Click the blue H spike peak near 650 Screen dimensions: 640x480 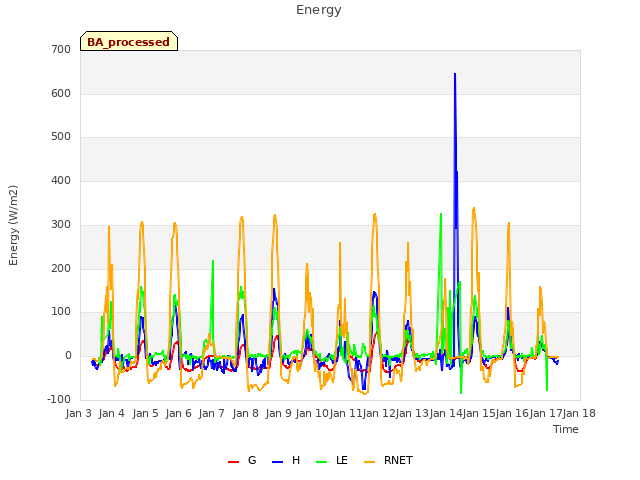coord(455,74)
